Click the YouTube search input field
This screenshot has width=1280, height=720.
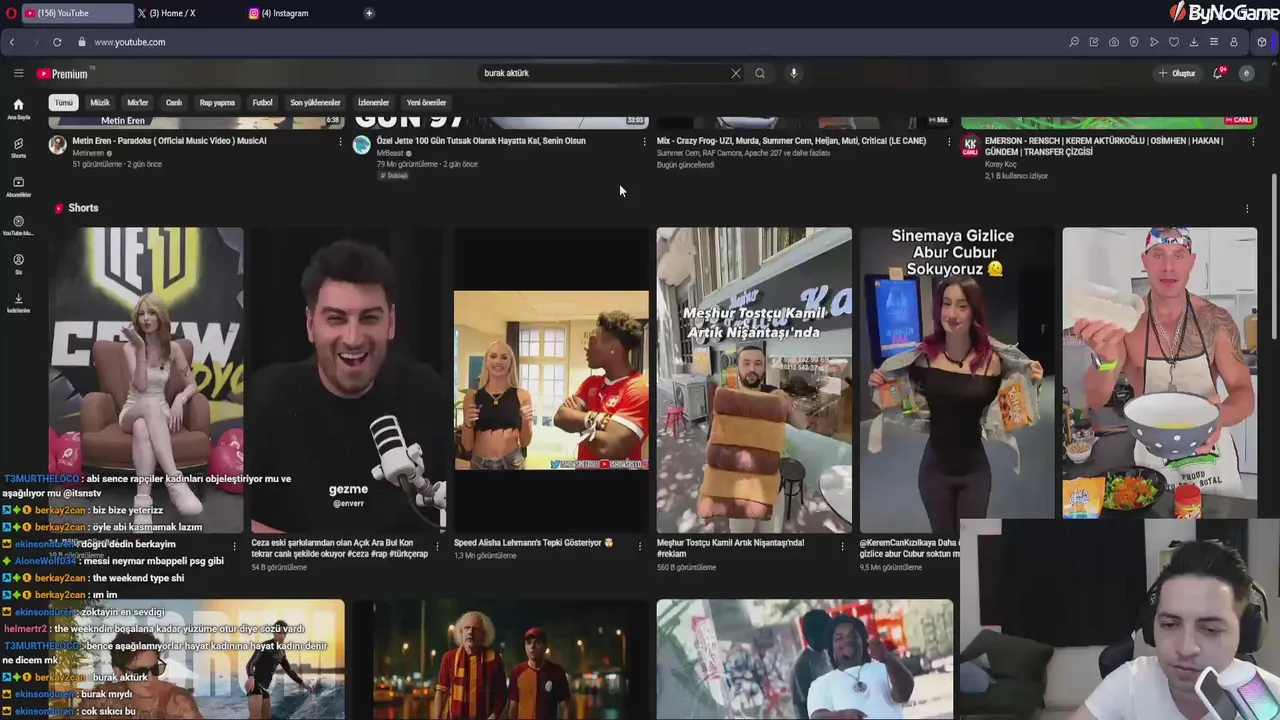tap(604, 73)
